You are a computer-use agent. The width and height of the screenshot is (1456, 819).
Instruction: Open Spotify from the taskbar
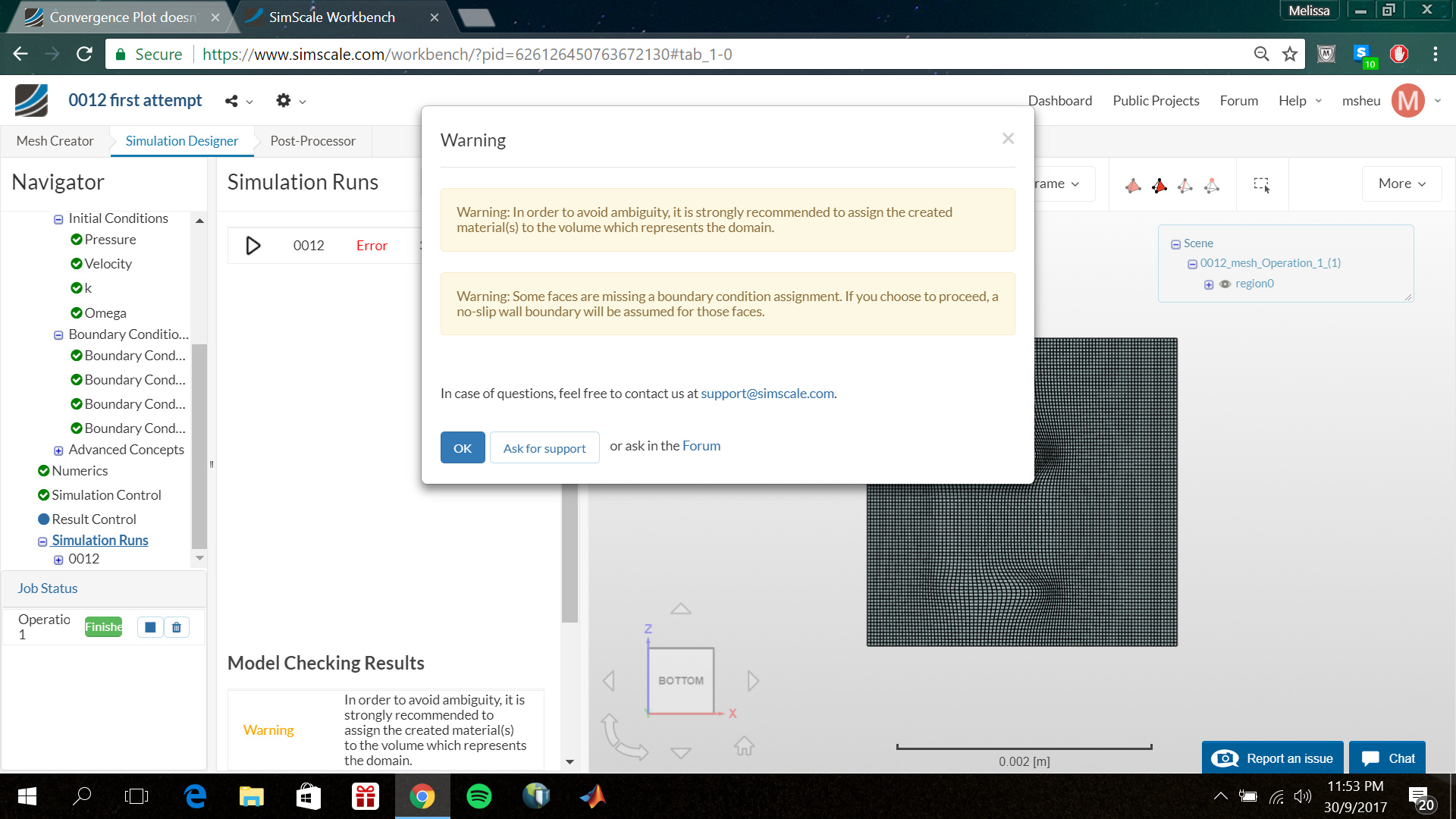(x=479, y=796)
